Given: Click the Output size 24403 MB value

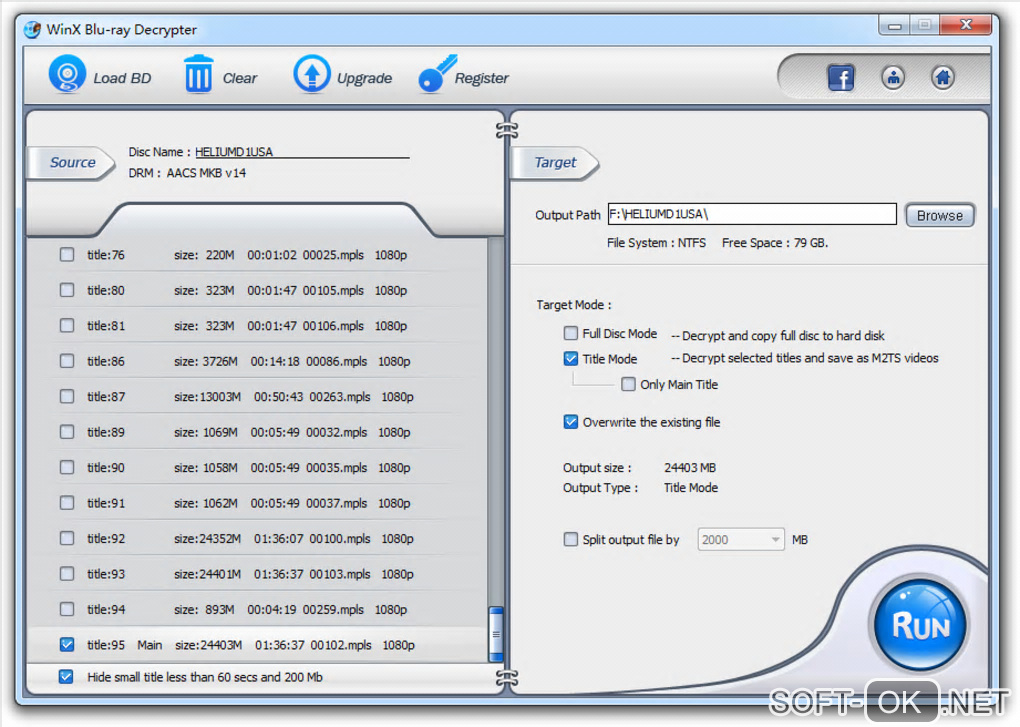Looking at the screenshot, I should 690,468.
